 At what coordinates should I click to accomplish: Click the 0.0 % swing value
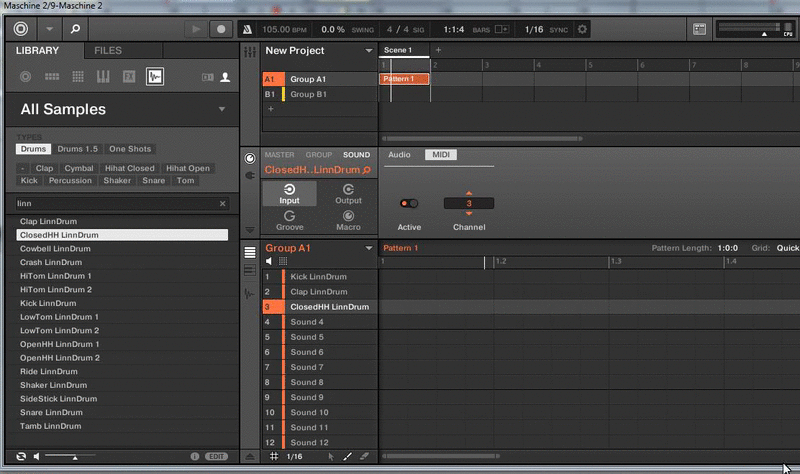[333, 30]
